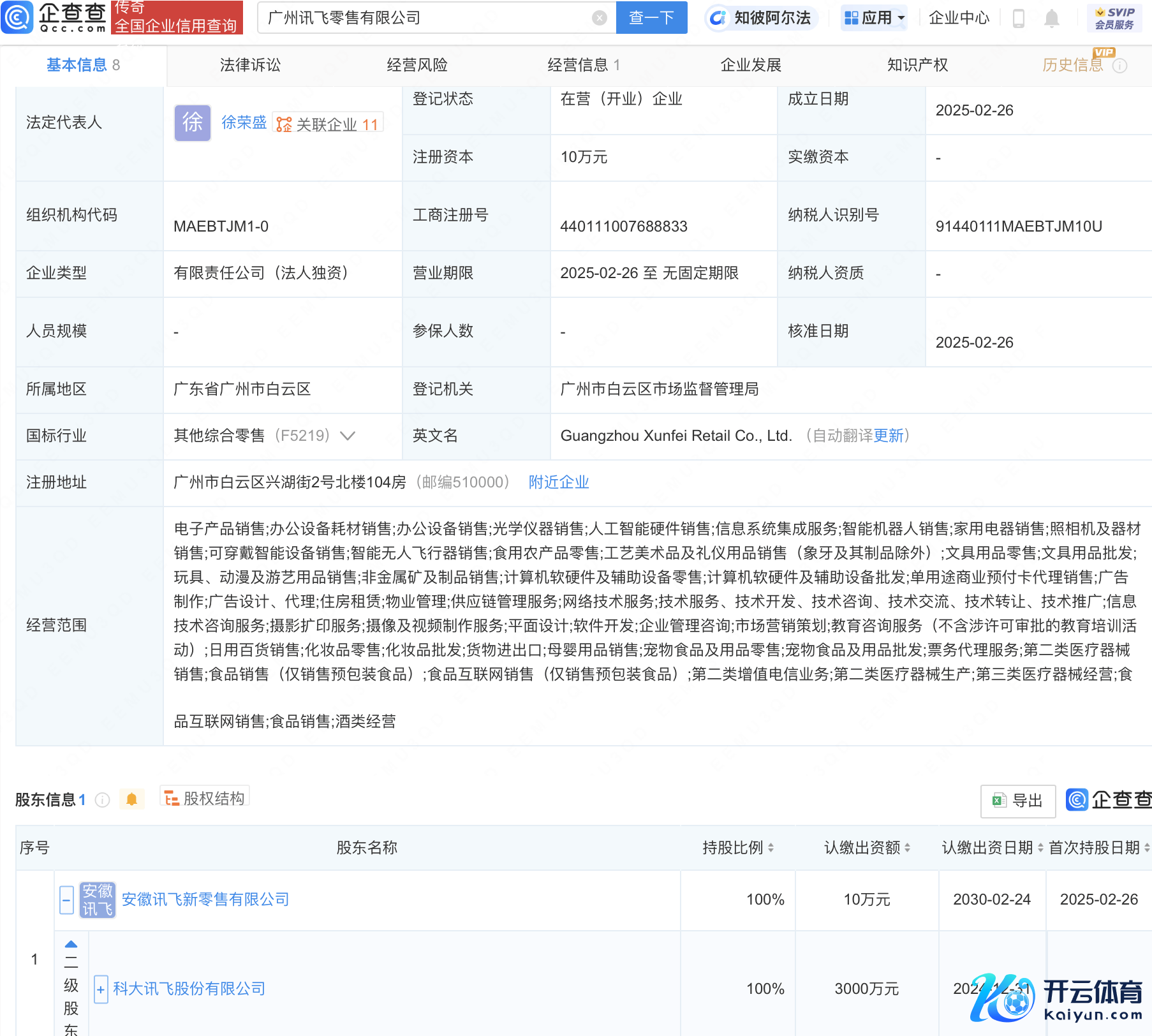Switch to the 知识产权 tab
Viewport: 1152px width, 1036px height.
pos(917,65)
